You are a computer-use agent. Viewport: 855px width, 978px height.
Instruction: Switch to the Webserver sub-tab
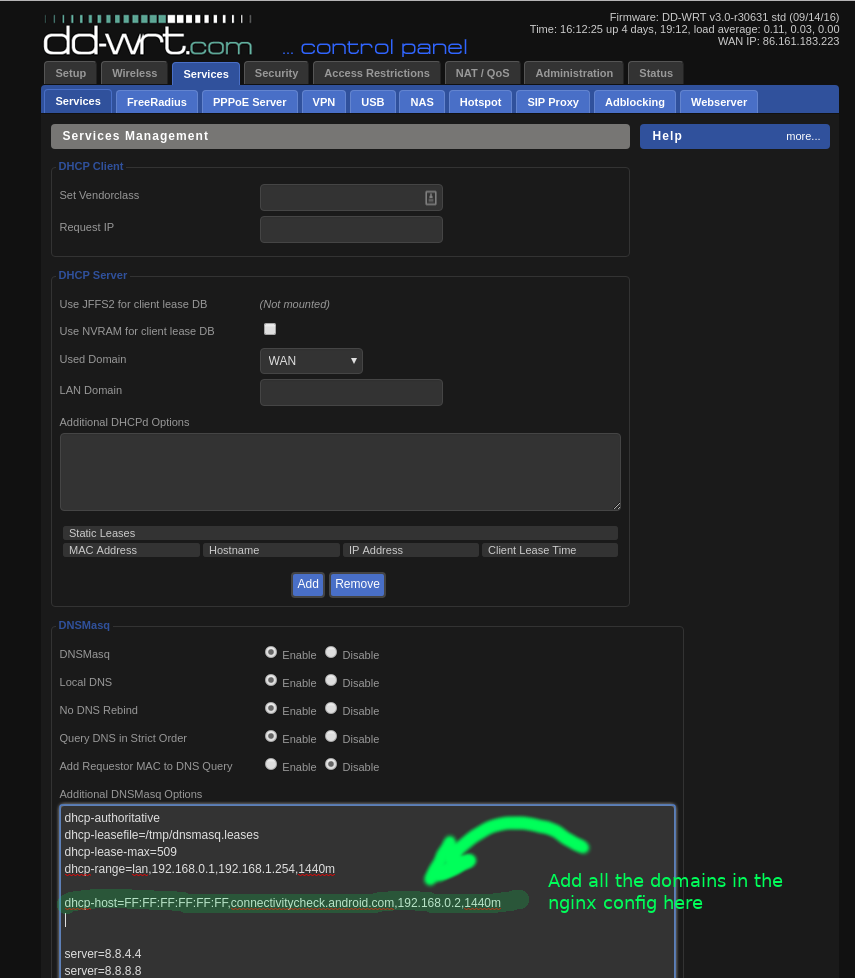pyautogui.click(x=718, y=102)
